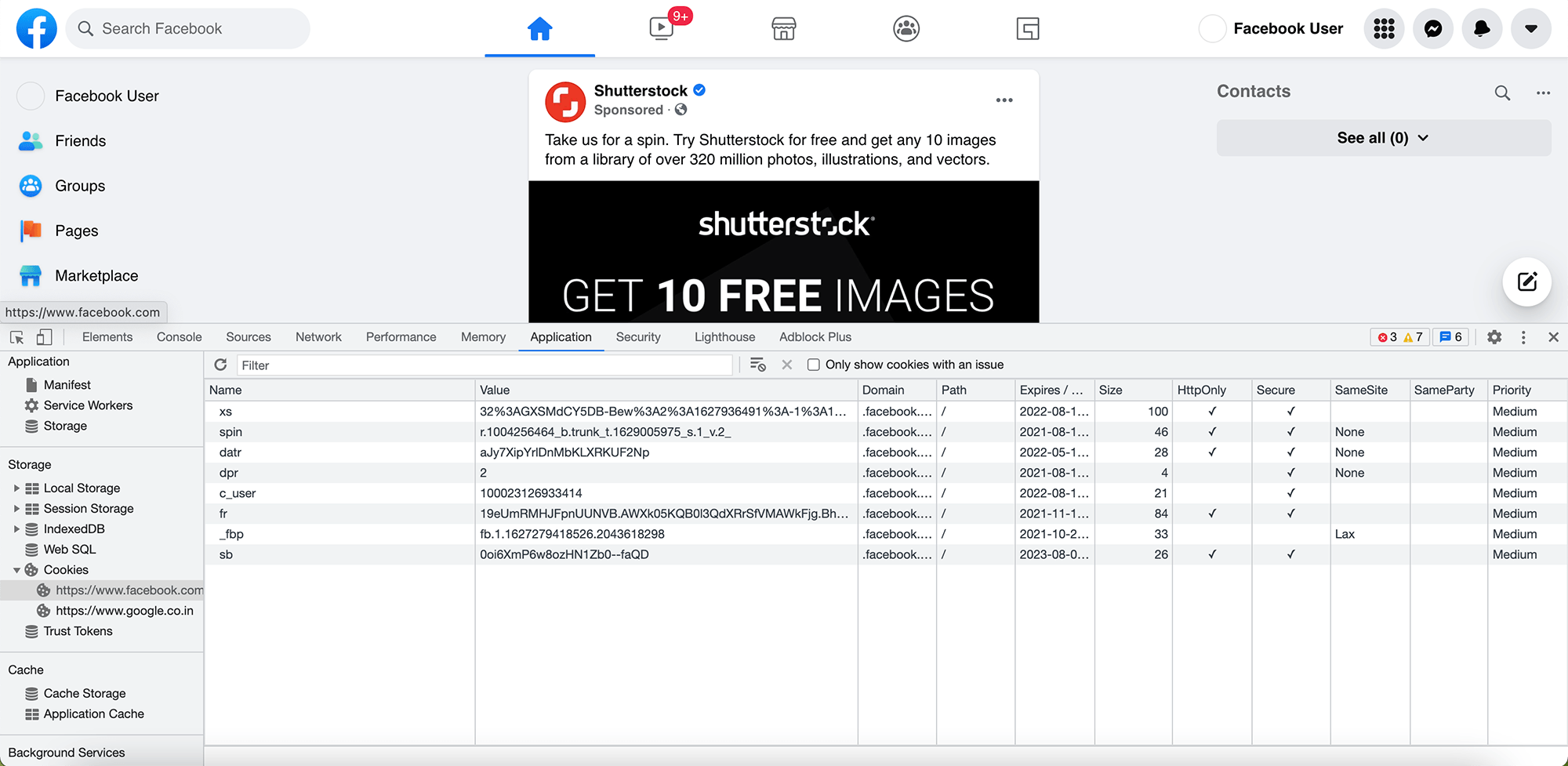
Task: Switch to the Elements tab
Action: pyautogui.click(x=107, y=337)
